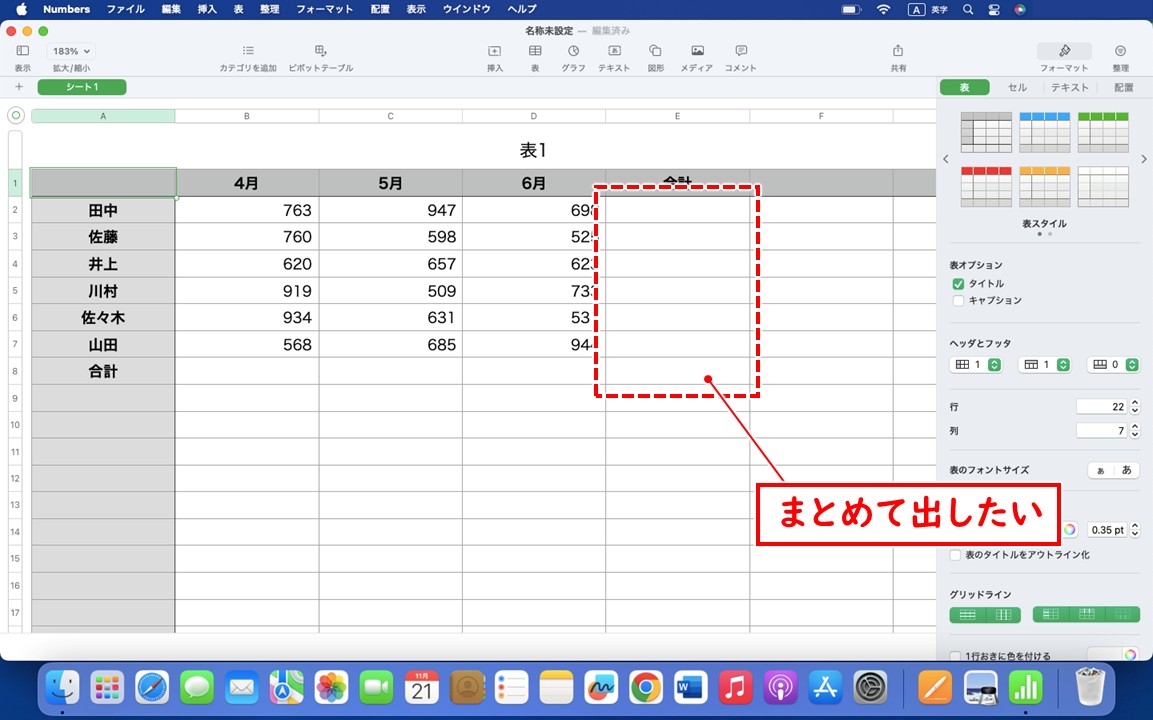
Task: Check 表のタイトルをアウトライン化 option
Action: [954, 554]
